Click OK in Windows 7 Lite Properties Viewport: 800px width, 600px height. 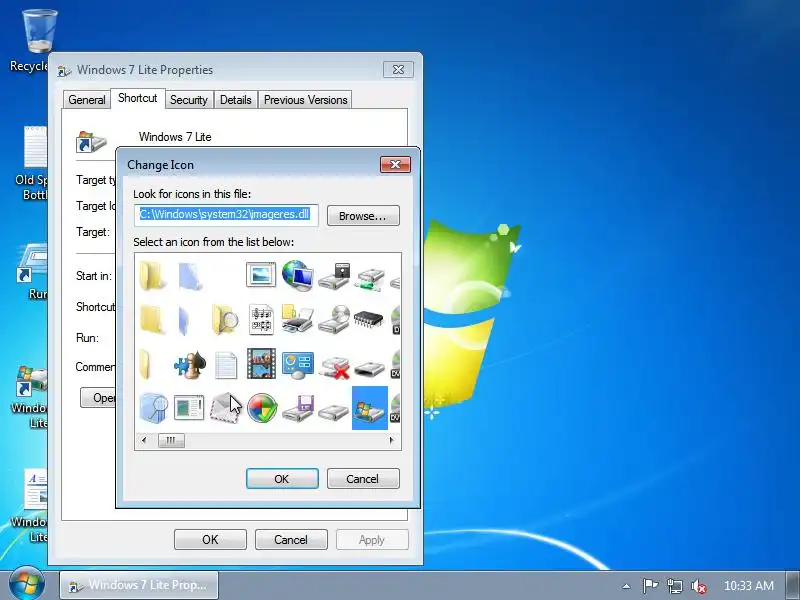210,539
